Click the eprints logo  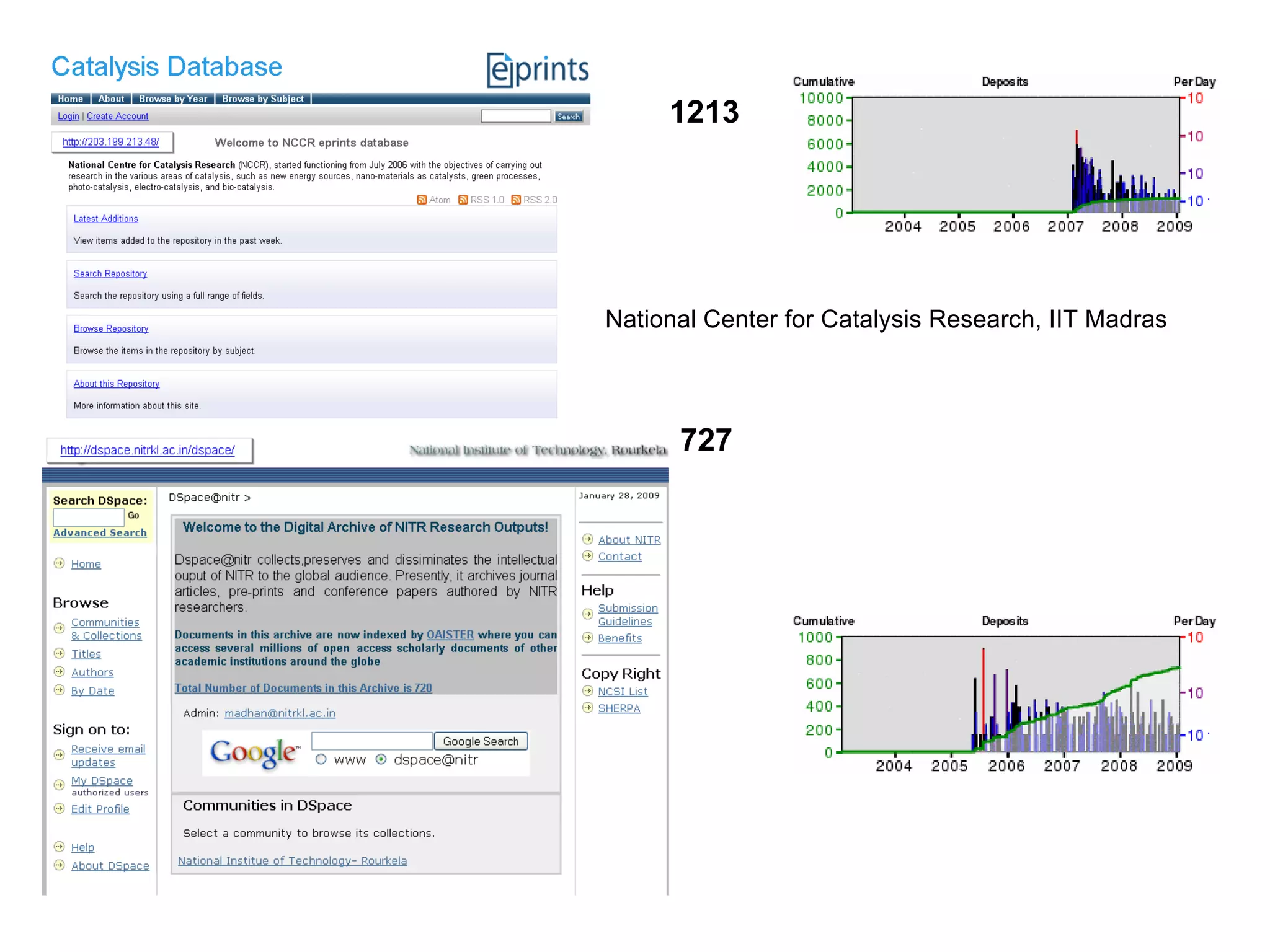[538, 70]
